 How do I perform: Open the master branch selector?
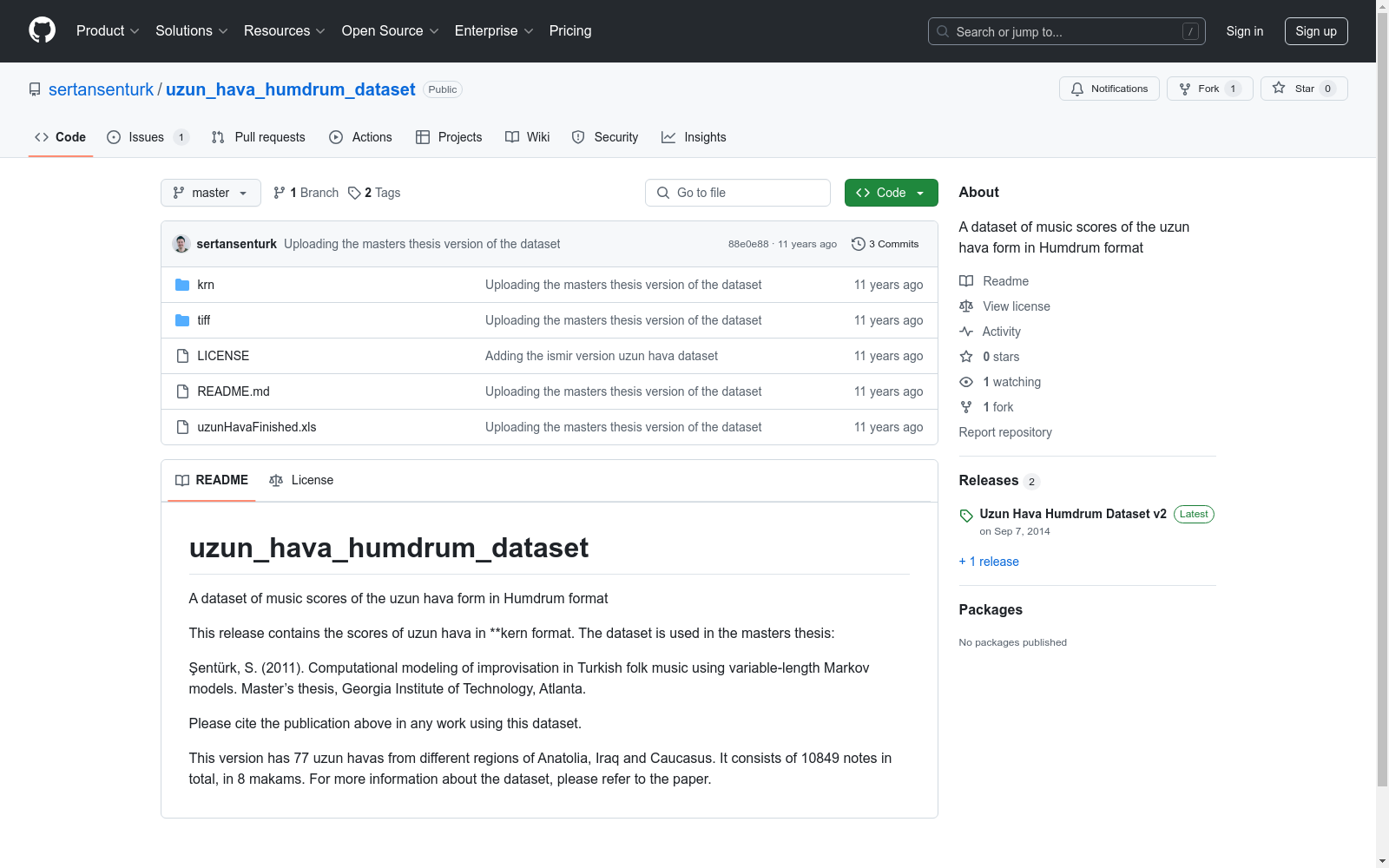[211, 193]
